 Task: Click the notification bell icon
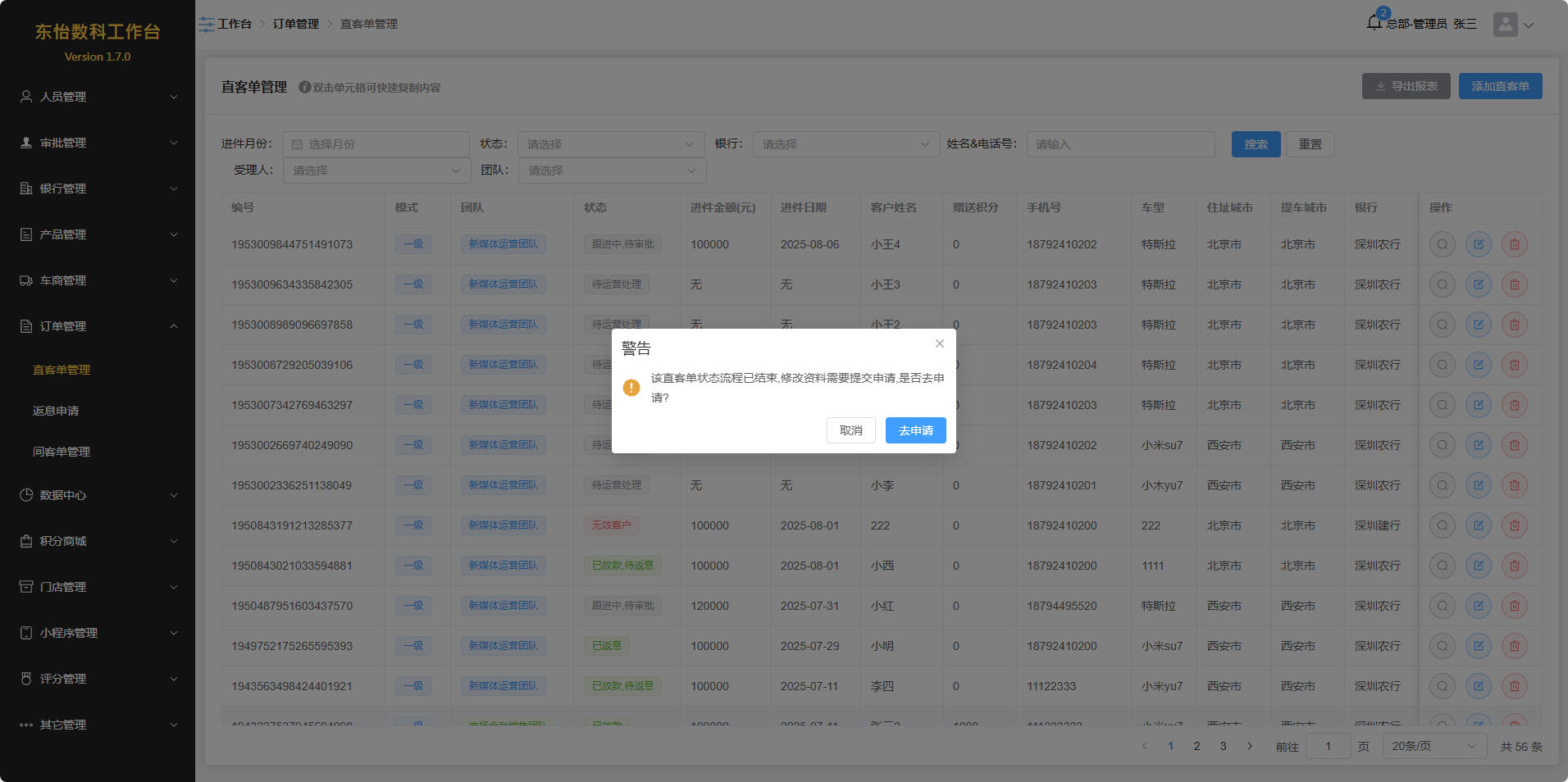[1374, 23]
